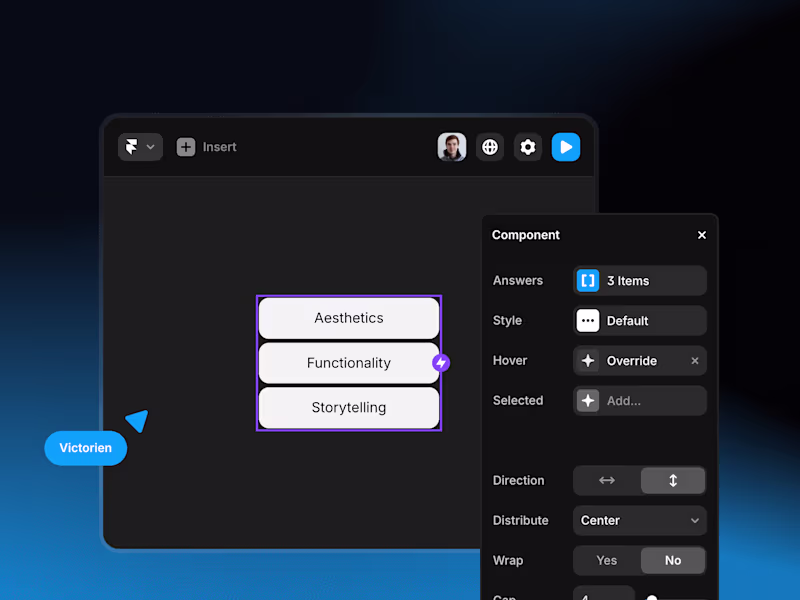Remove the Hover Override variant
Viewport: 800px width, 600px height.
pos(694,361)
